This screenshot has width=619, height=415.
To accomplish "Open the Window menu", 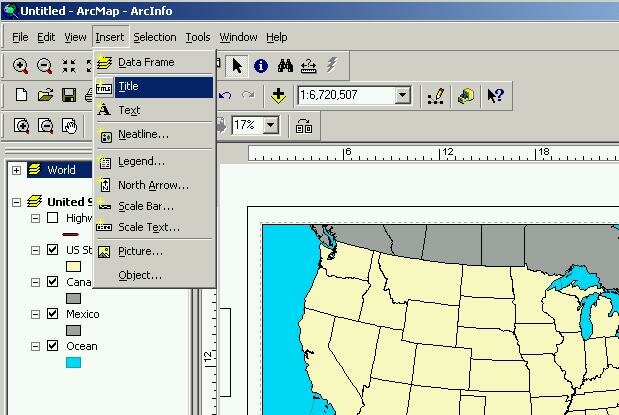I will (x=238, y=37).
